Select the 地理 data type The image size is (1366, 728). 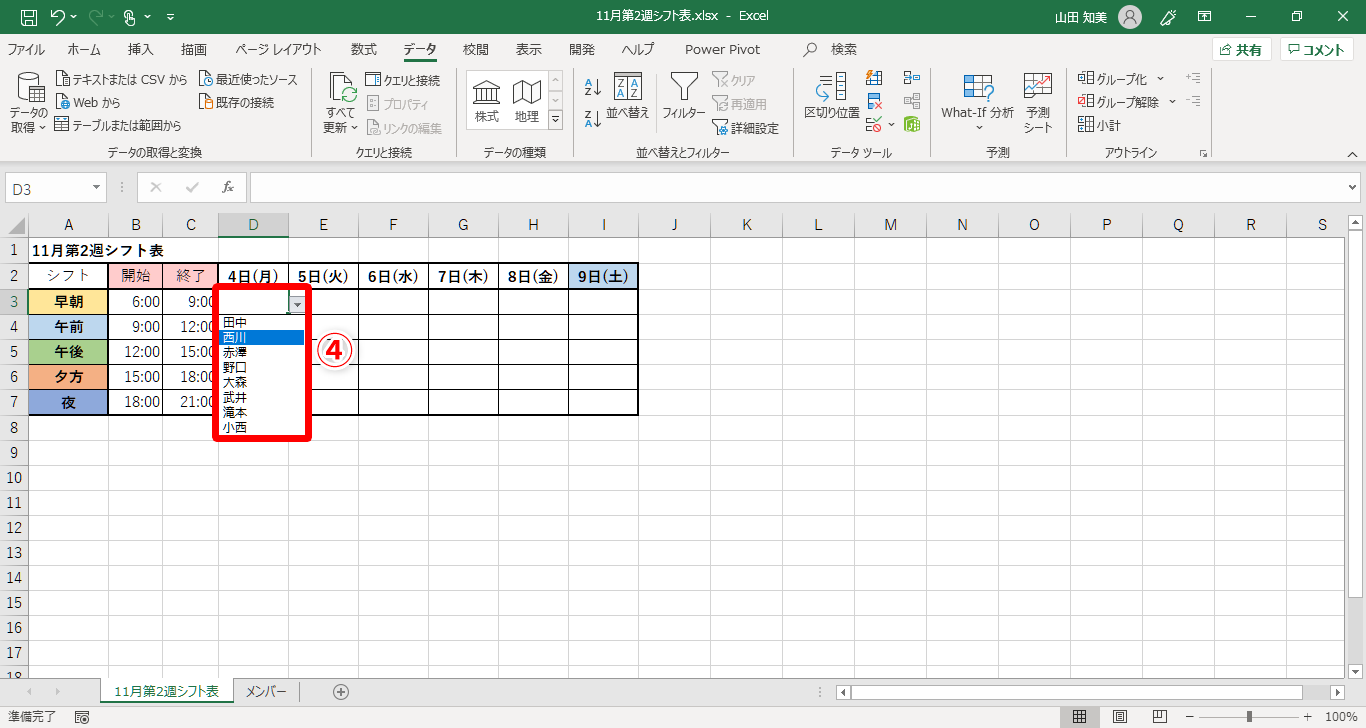point(527,102)
